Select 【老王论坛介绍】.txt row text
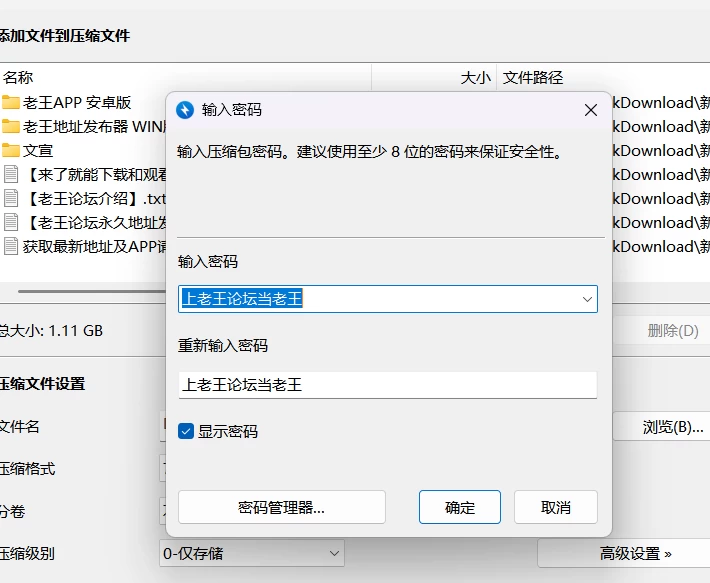Image resolution: width=710 pixels, height=583 pixels. pyautogui.click(x=95, y=199)
